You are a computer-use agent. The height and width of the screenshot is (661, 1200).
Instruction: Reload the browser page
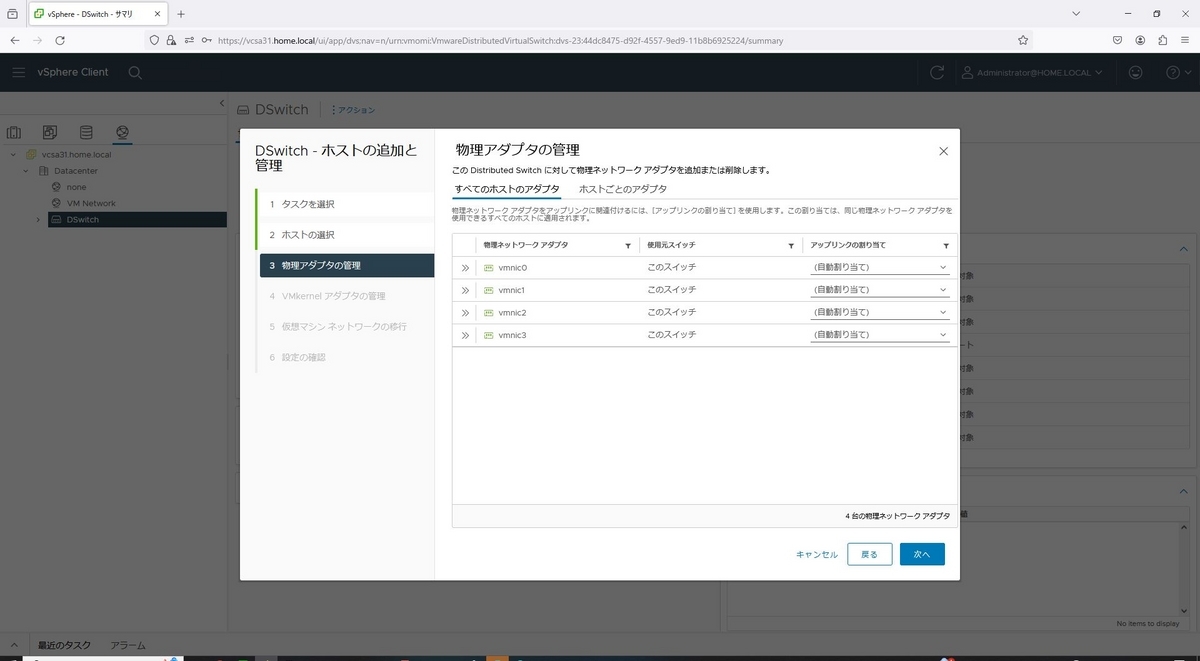tap(60, 40)
